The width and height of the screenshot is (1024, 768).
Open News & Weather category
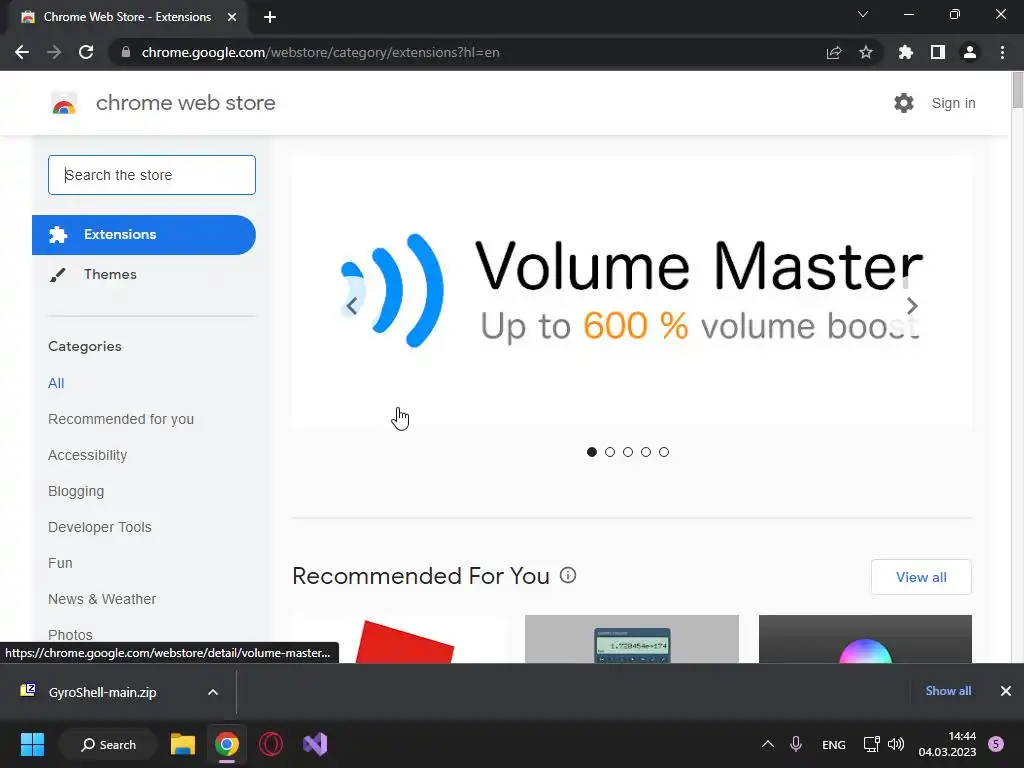pyautogui.click(x=102, y=599)
